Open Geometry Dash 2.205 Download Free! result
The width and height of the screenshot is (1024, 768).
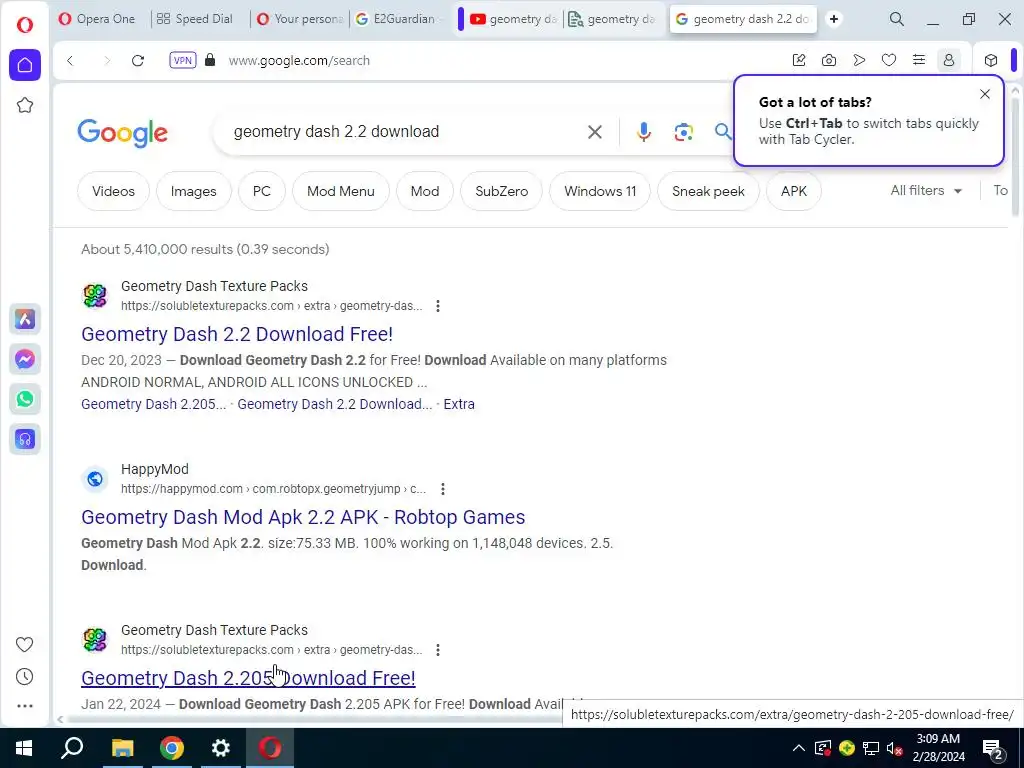pos(248,678)
